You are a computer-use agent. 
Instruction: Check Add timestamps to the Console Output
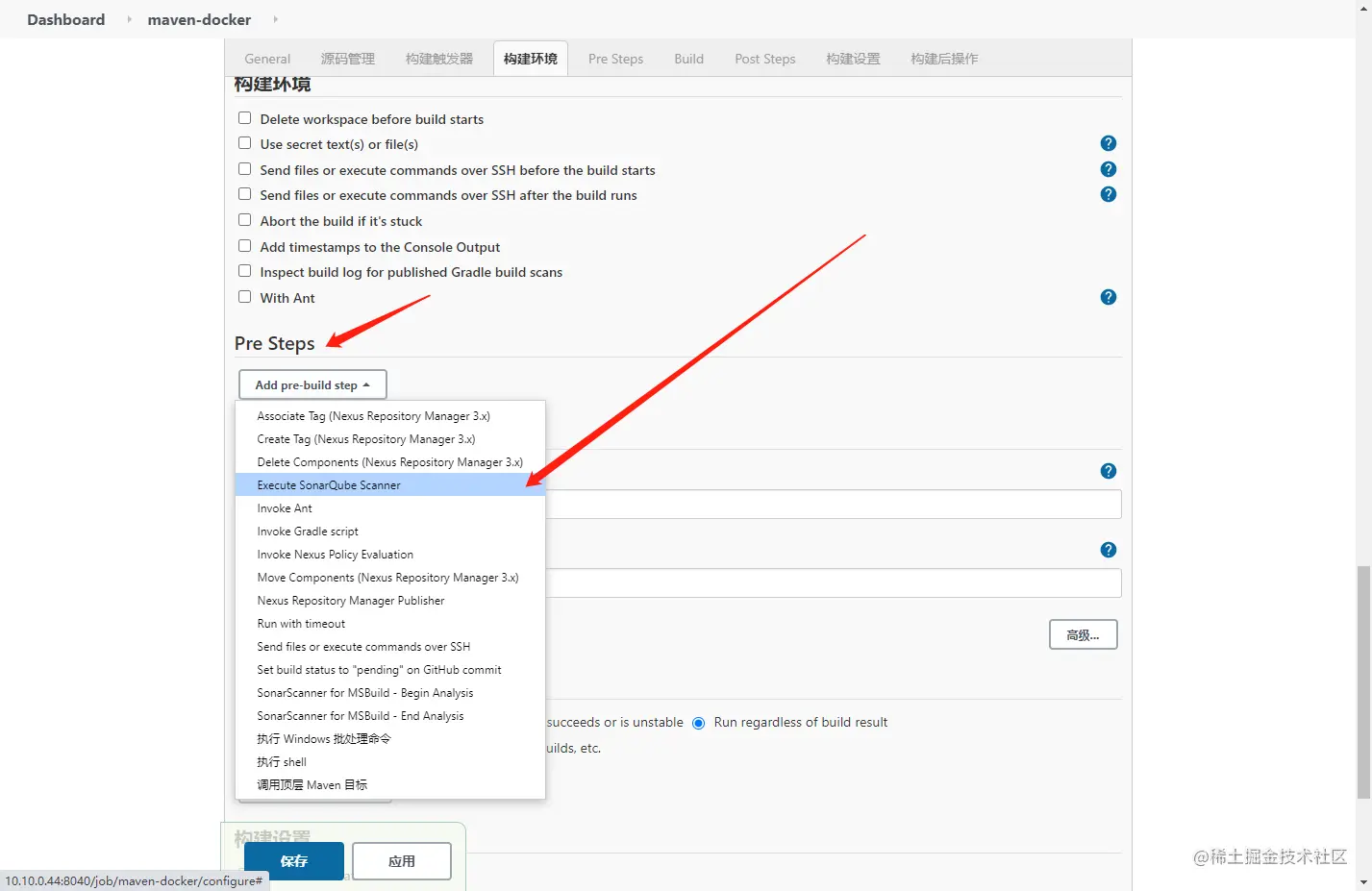245,246
